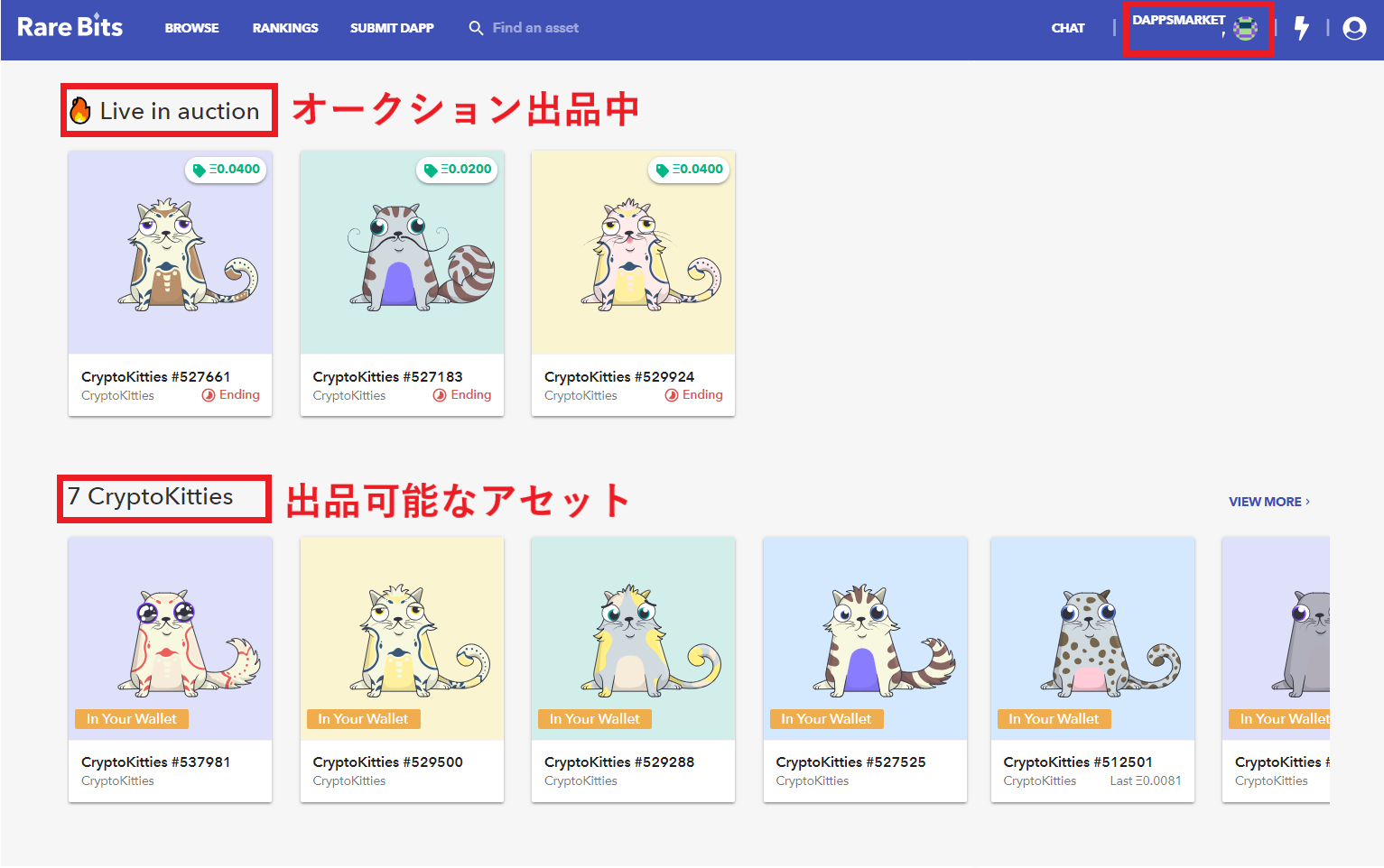Focus the Find an asset search field

tap(535, 28)
